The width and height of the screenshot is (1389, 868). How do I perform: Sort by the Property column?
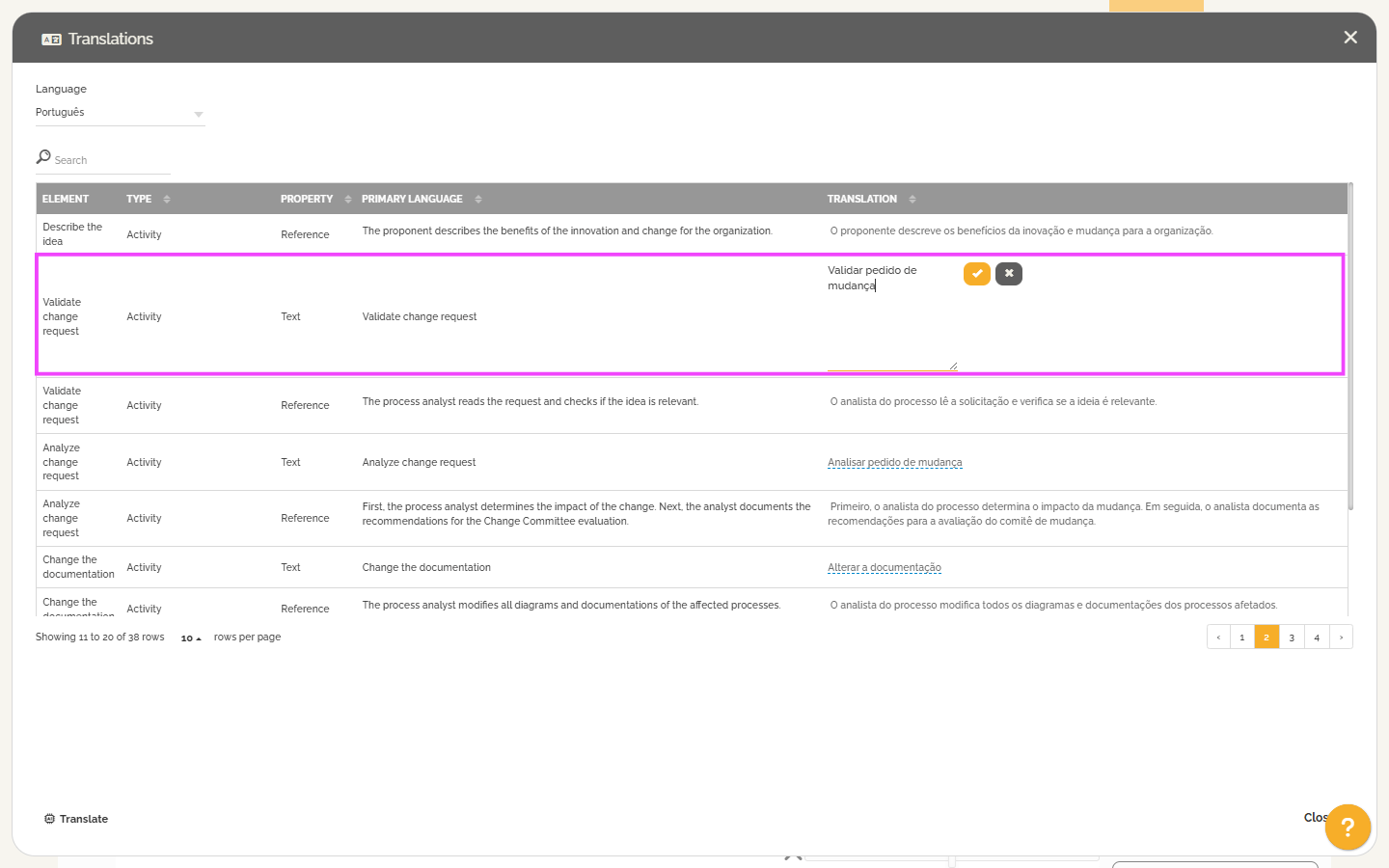tap(347, 200)
